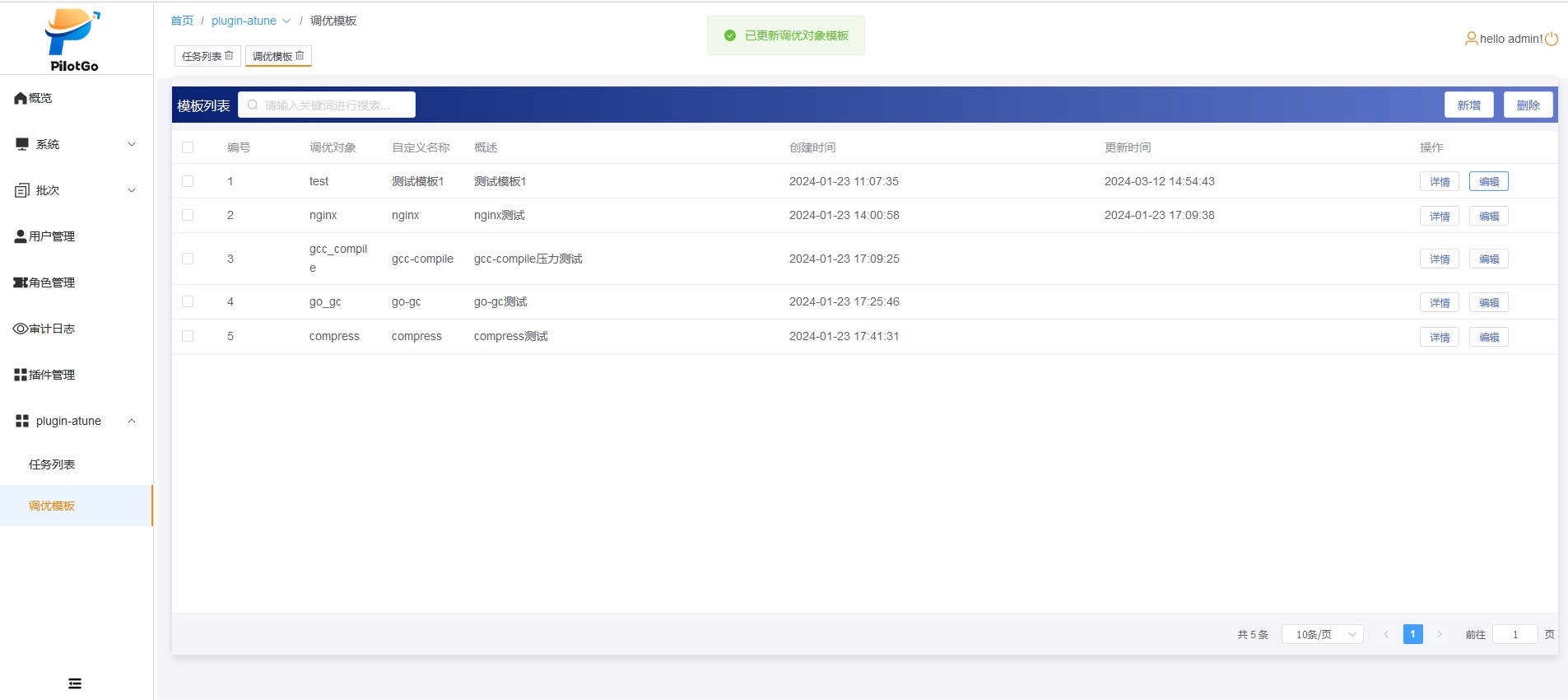
Task: Close the 调优模板 tab via its icon
Action: point(300,55)
